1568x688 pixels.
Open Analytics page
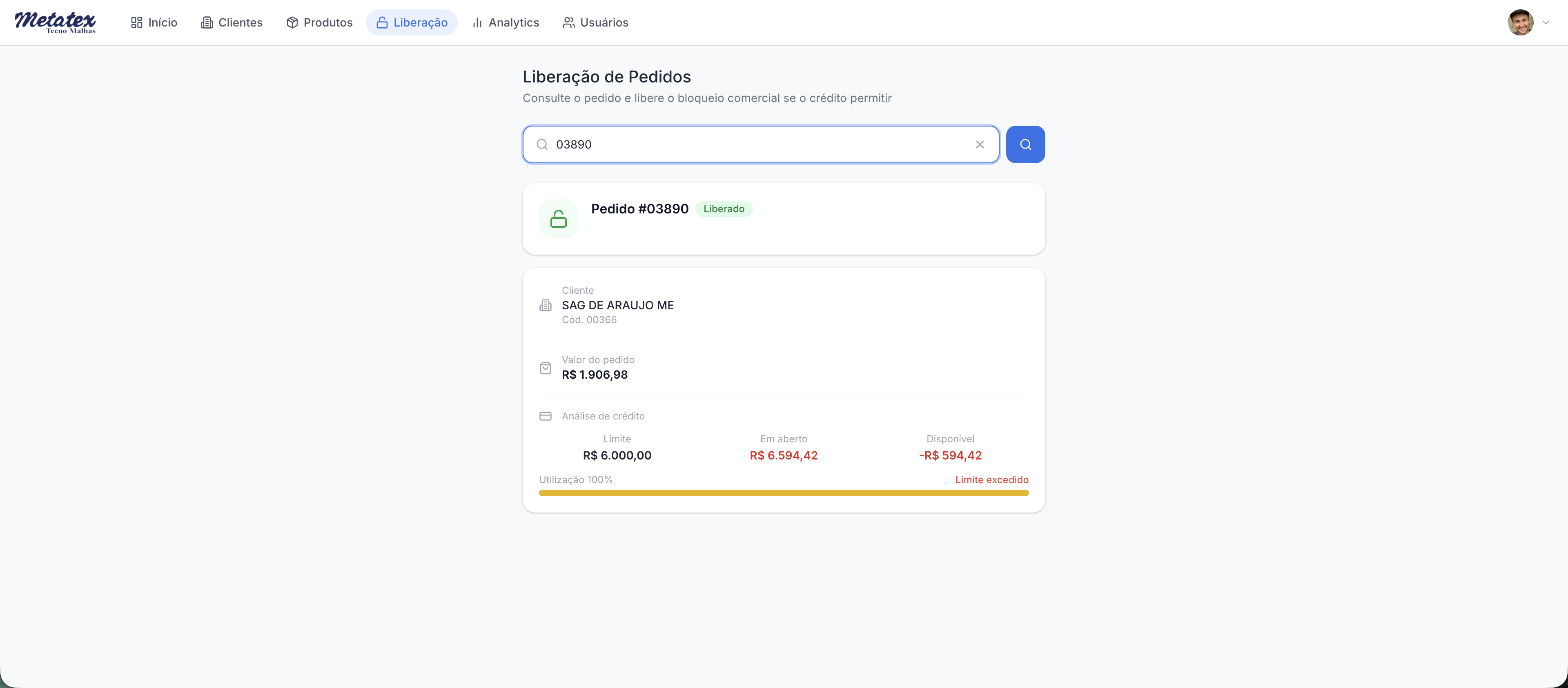pos(505,22)
